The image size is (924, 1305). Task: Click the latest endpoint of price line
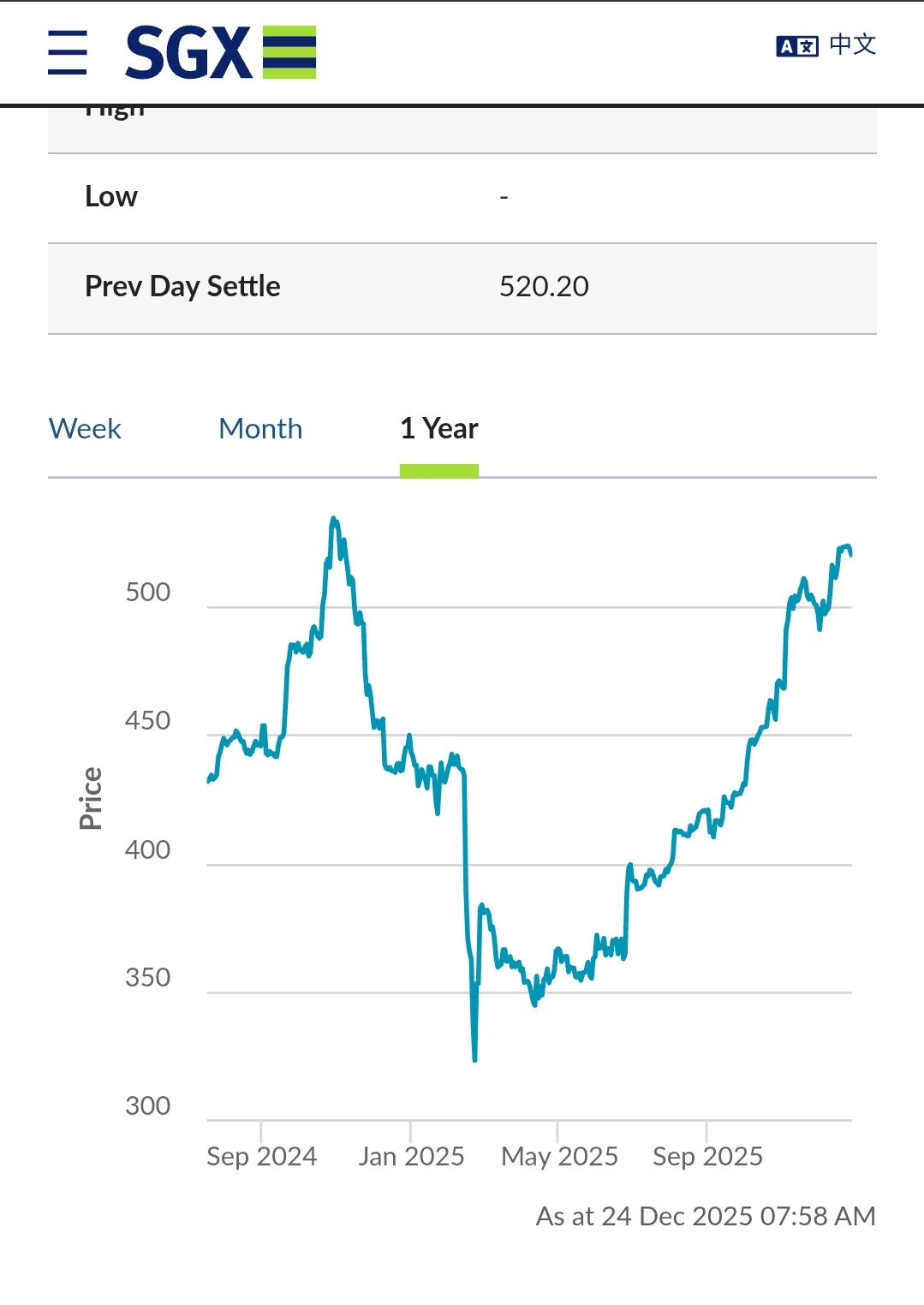(x=850, y=554)
